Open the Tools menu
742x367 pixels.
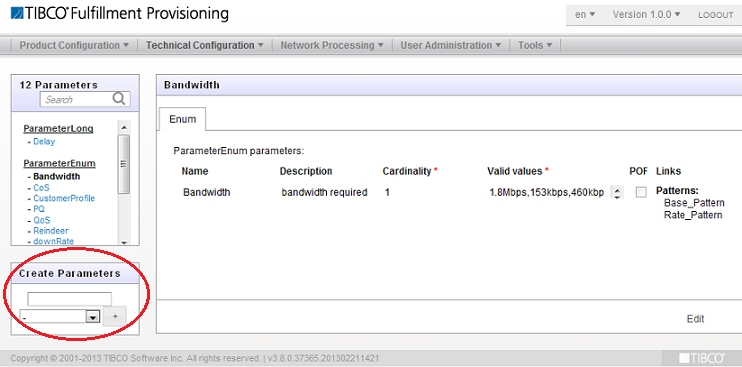[x=535, y=45]
